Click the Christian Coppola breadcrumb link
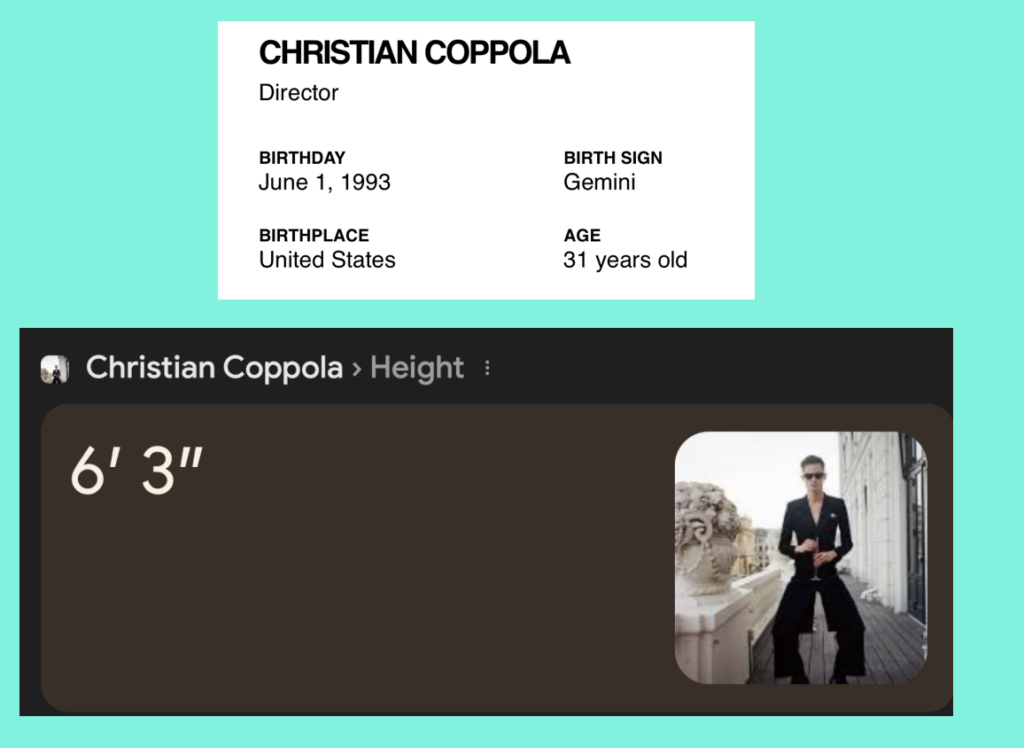Viewport: 1024px width, 748px height. (214, 368)
